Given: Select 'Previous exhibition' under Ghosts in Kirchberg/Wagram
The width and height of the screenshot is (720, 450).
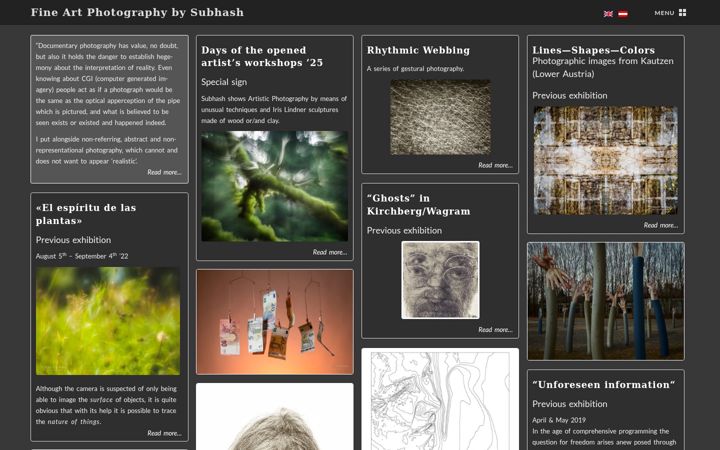Looking at the screenshot, I should pos(404,231).
